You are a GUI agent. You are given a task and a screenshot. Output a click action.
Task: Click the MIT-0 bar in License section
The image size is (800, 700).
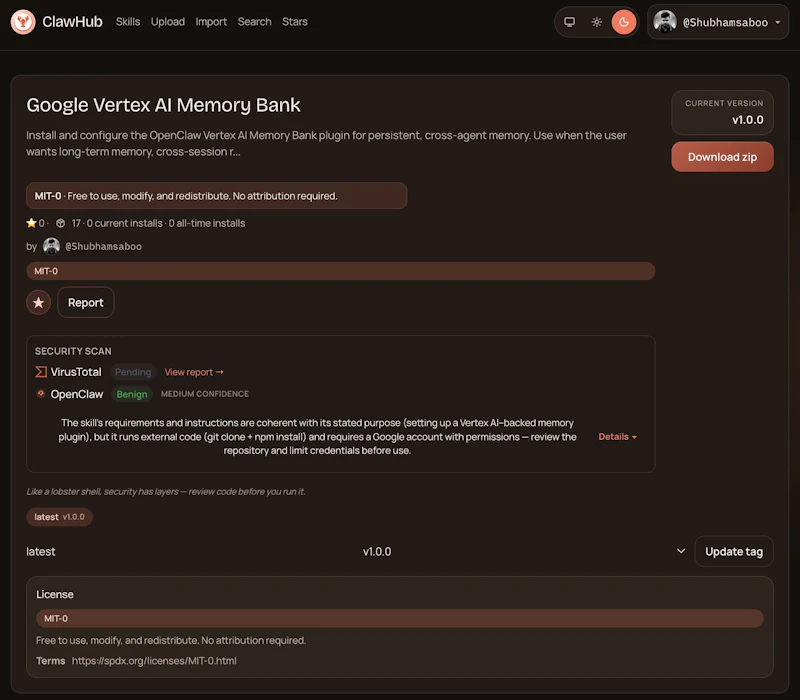coord(399,618)
